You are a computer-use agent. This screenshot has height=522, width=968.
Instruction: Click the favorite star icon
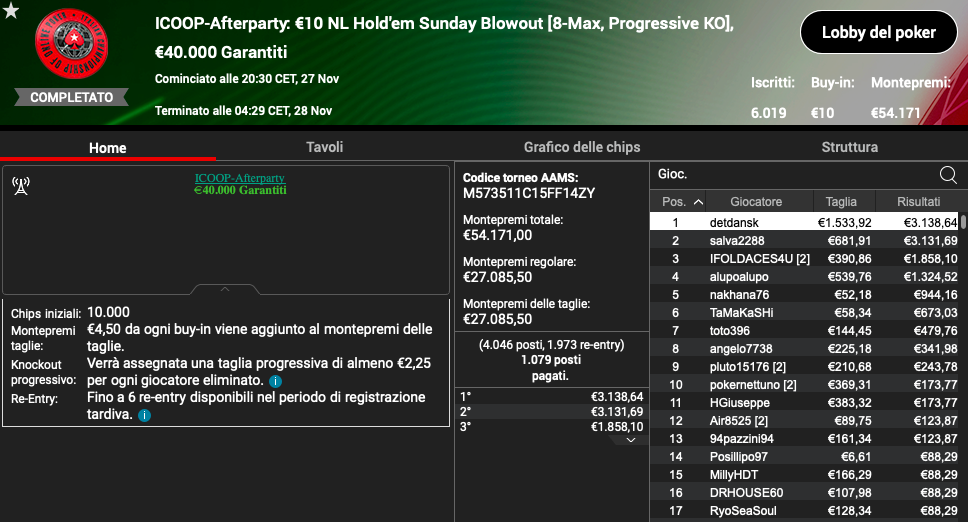11,11
